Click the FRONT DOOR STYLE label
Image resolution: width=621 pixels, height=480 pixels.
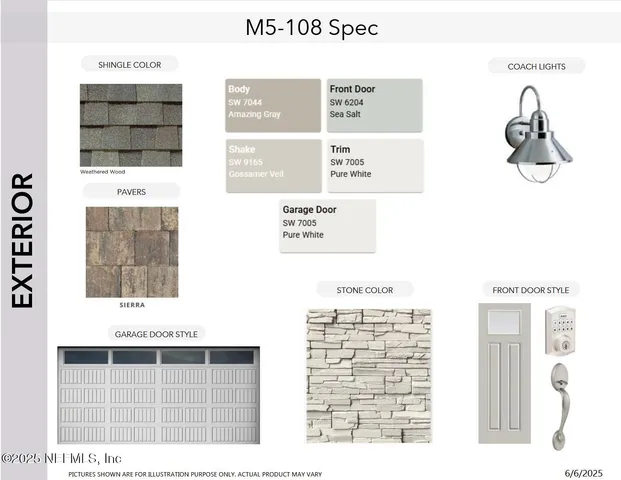click(530, 290)
